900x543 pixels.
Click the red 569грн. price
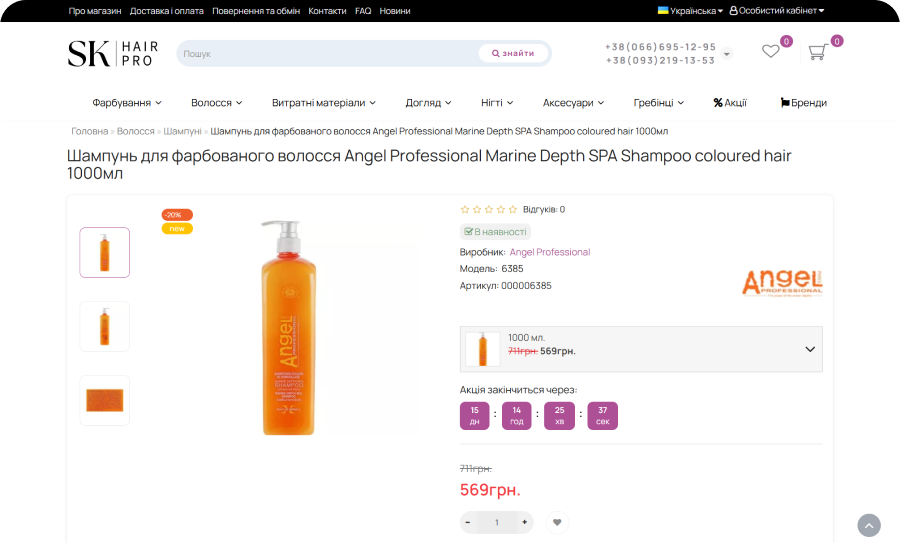click(490, 490)
